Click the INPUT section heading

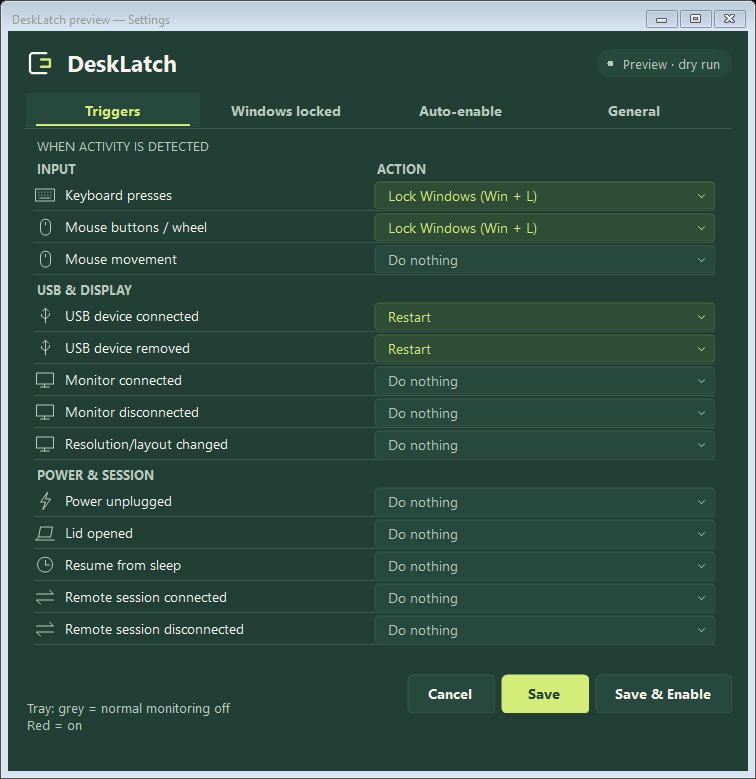coord(56,169)
